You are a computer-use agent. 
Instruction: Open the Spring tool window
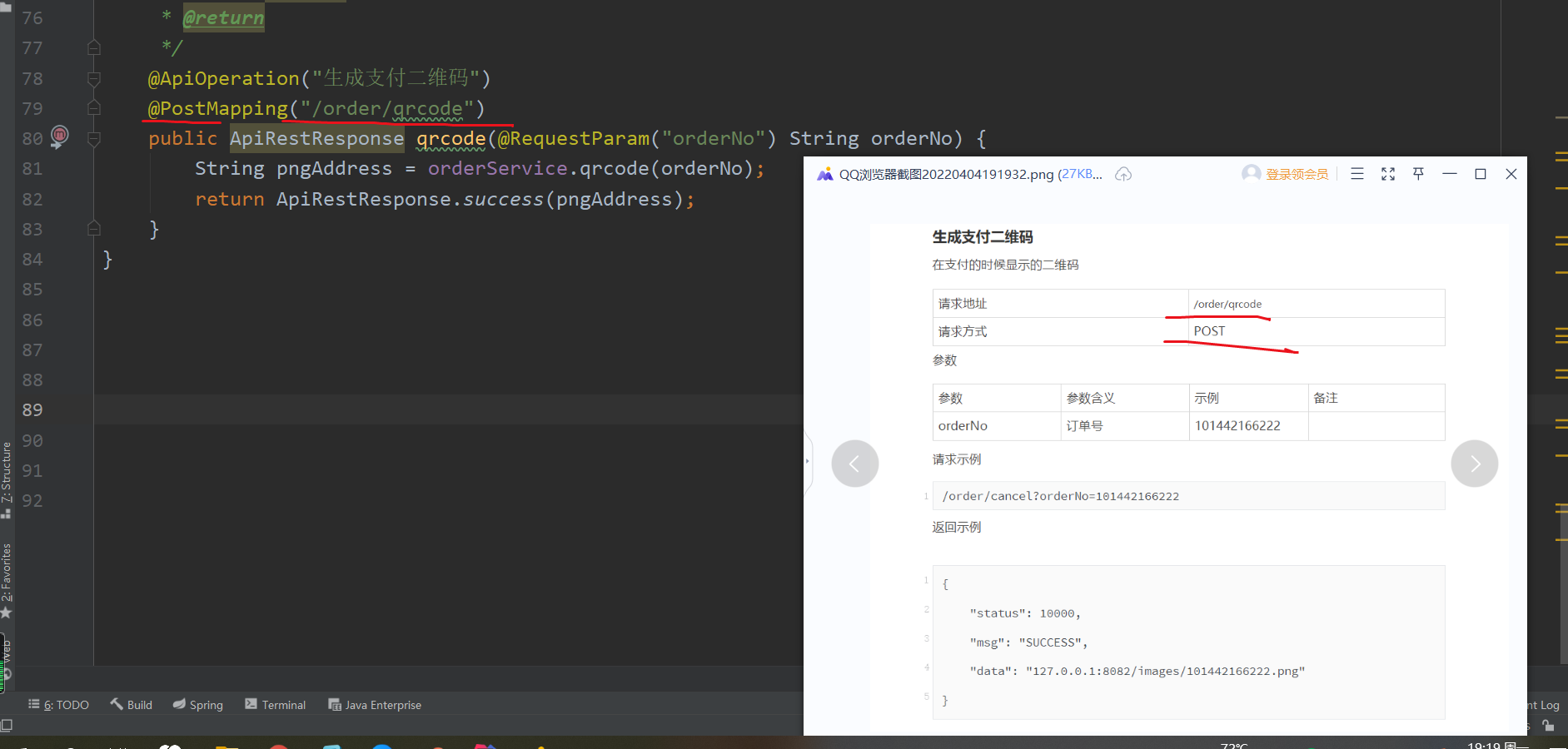click(x=197, y=704)
